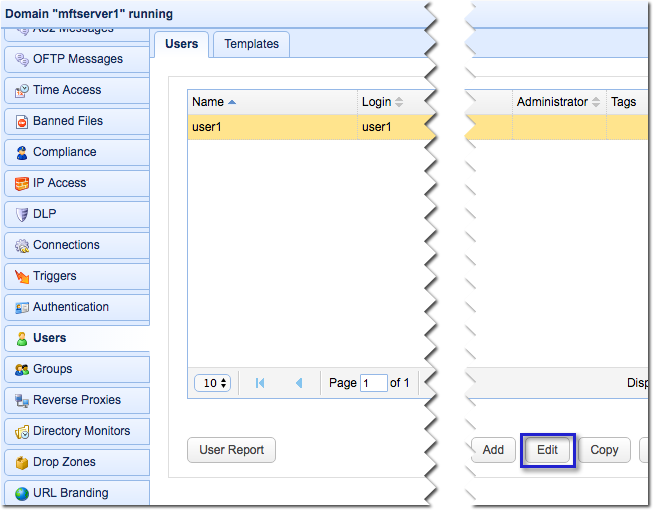Screen dimensions: 653x510
Task: Click the User Report button
Action: pos(232,450)
